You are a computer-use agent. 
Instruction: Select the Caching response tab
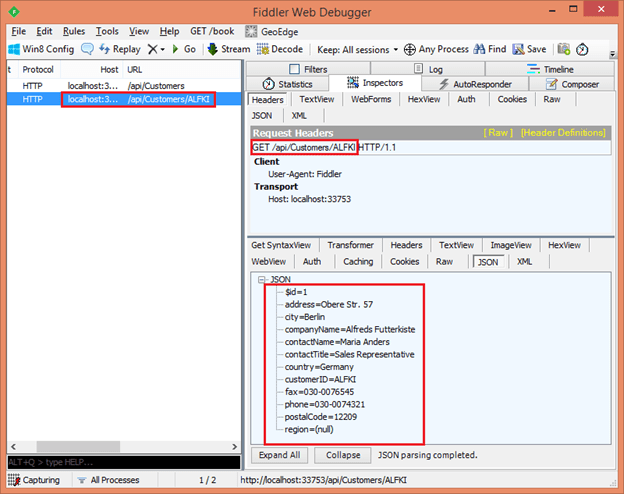click(x=358, y=262)
